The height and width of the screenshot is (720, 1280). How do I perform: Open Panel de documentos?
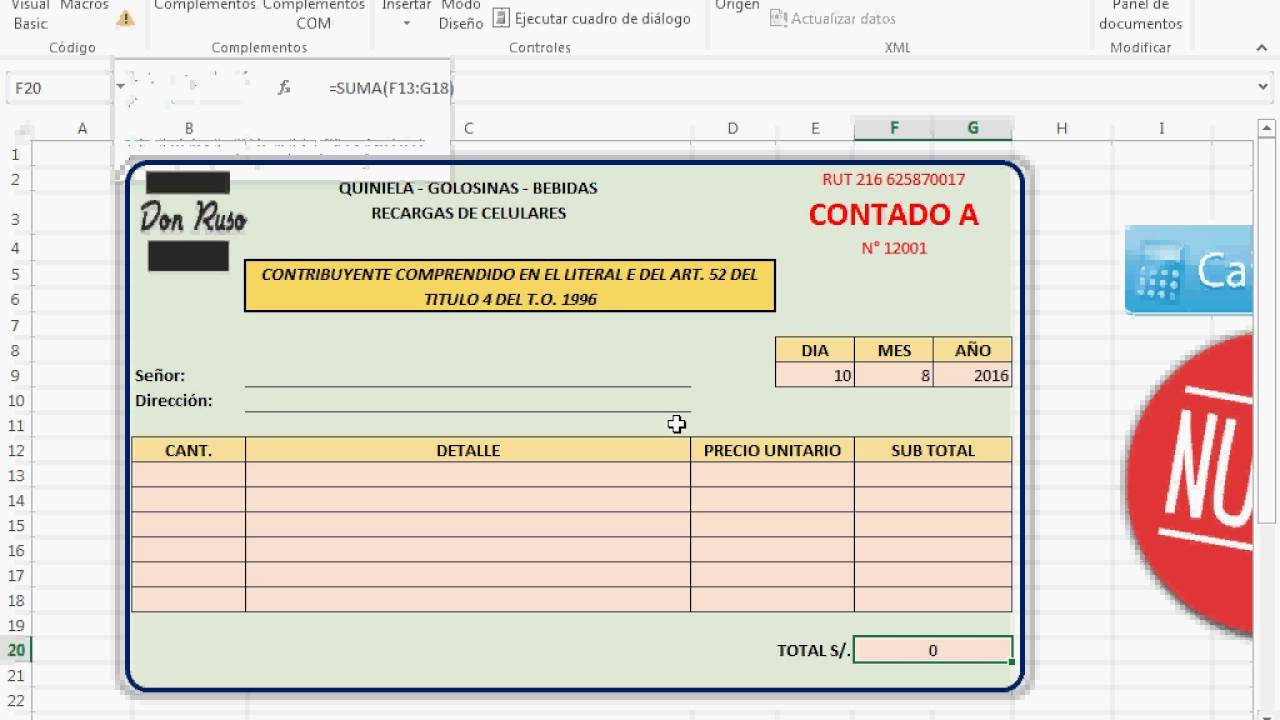tap(1140, 14)
